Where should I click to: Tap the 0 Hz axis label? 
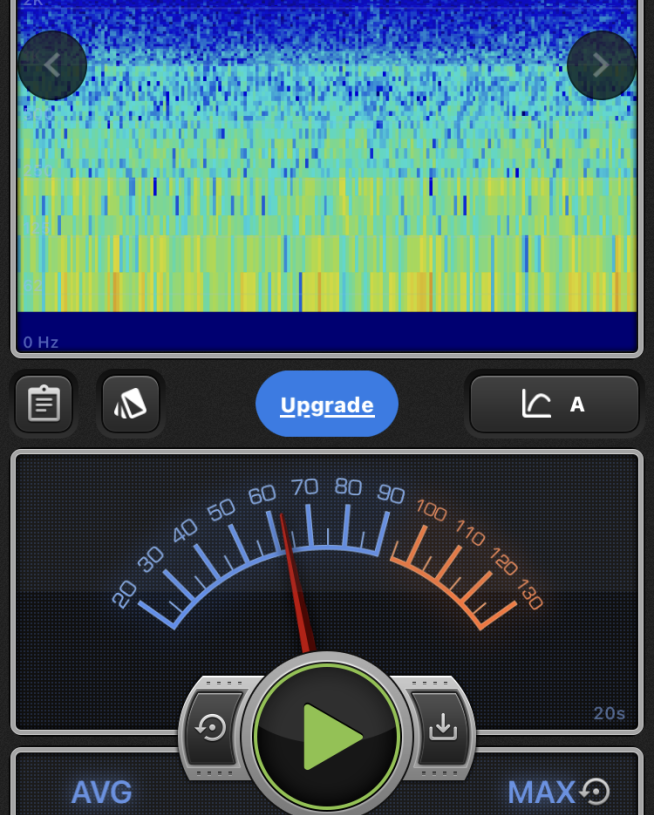[41, 342]
